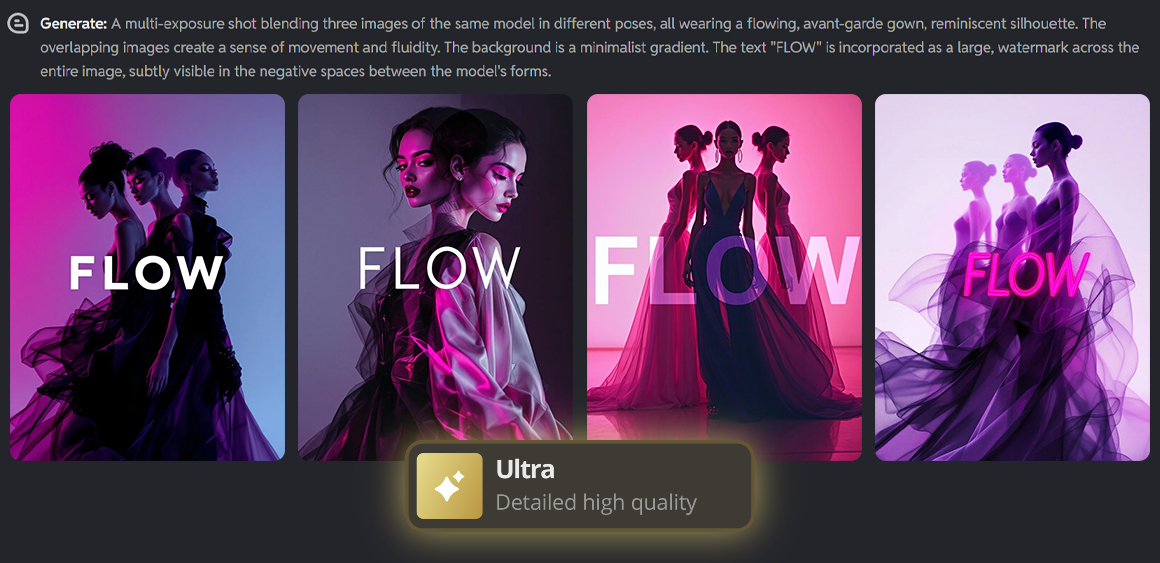Viewport: 1160px width, 563px height.
Task: Click the "Ultra" title text
Action: coord(525,470)
